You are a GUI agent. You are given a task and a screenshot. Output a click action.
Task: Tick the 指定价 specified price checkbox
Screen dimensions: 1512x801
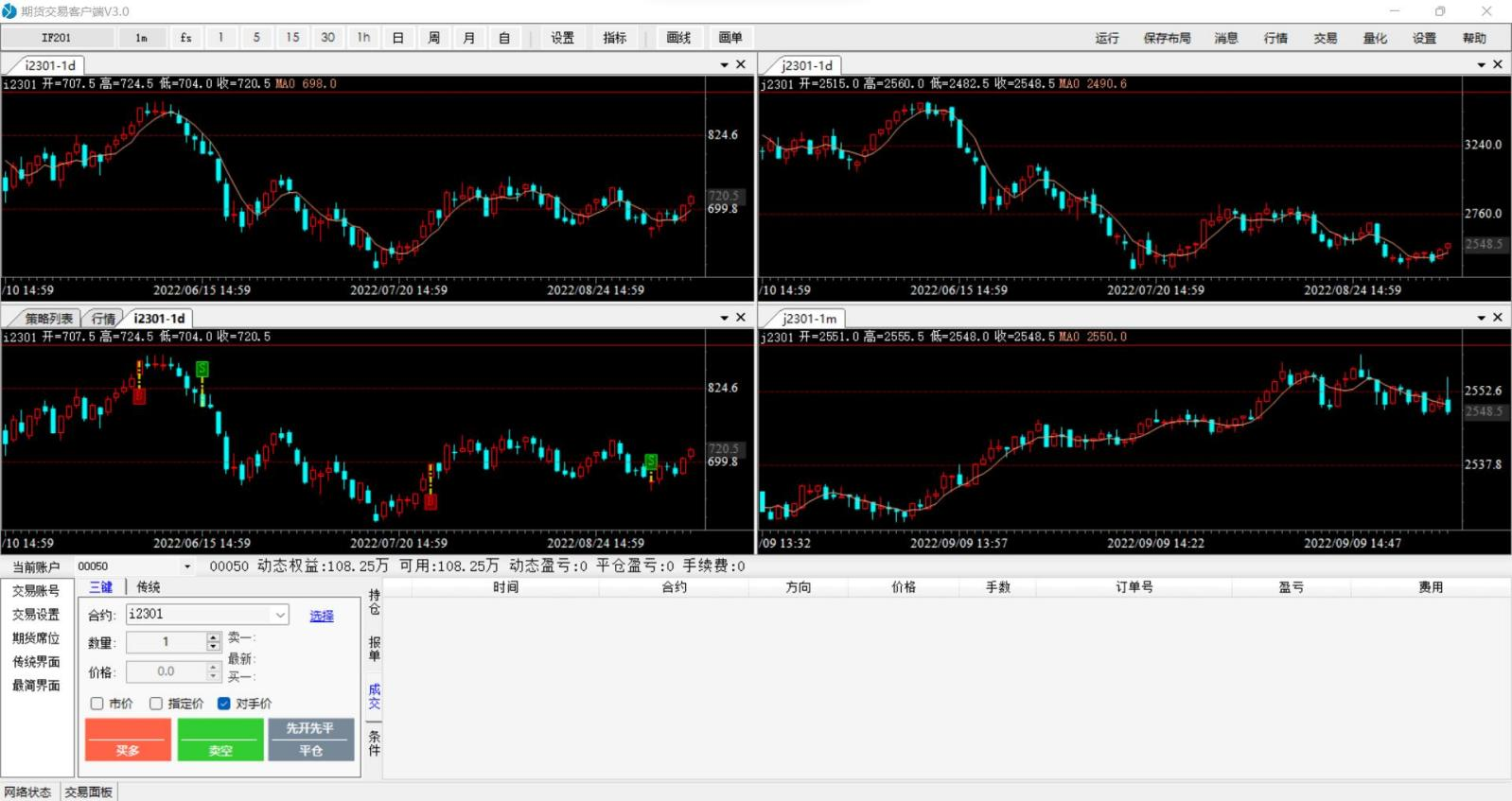coord(156,704)
